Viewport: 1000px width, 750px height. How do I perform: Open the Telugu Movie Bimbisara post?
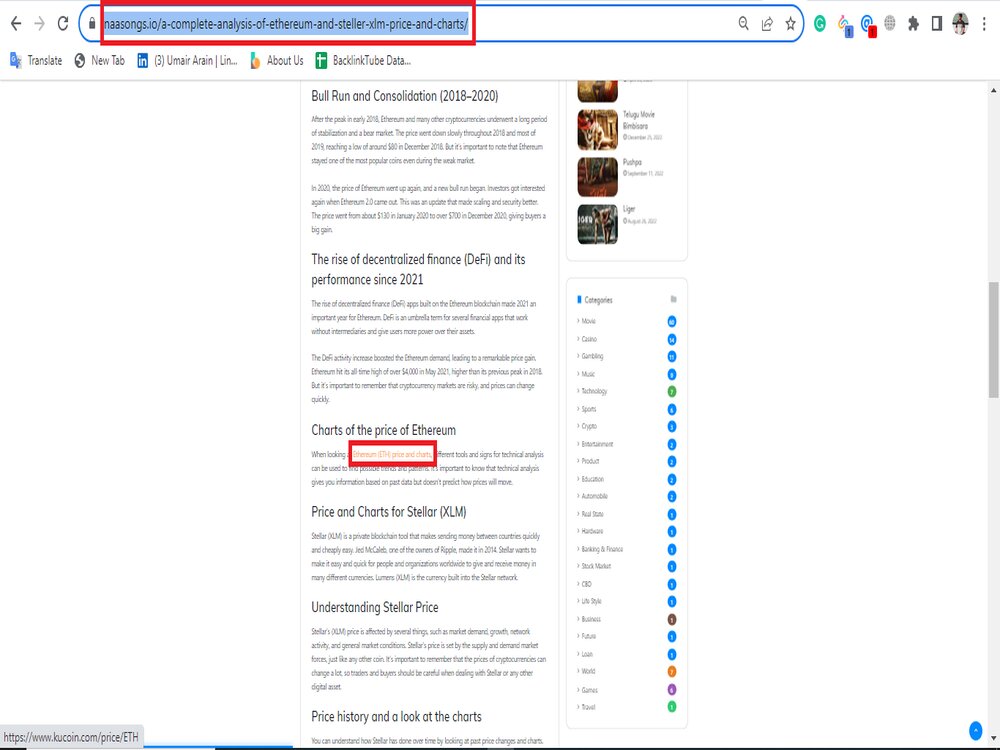[638, 120]
